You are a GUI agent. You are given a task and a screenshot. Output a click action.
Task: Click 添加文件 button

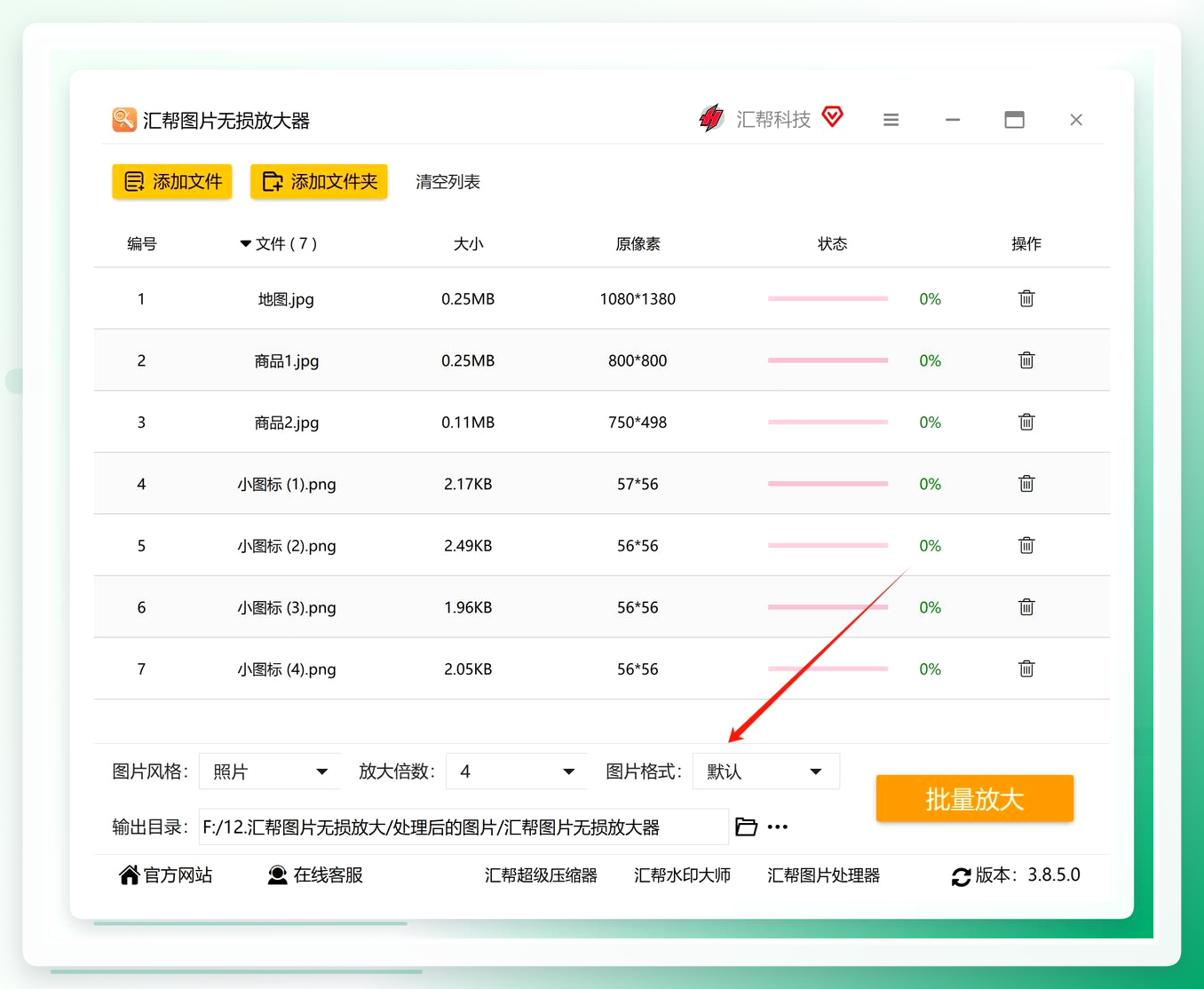pos(172,181)
